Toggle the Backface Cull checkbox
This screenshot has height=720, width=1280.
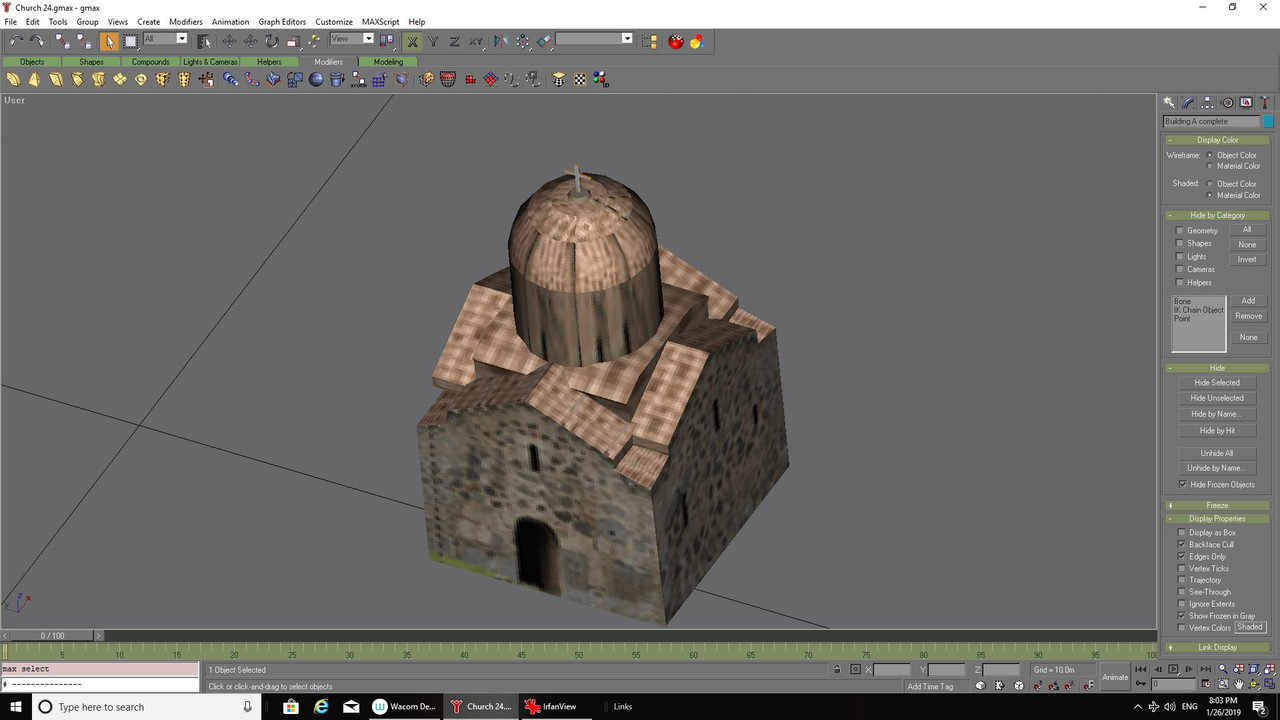(x=1182, y=545)
